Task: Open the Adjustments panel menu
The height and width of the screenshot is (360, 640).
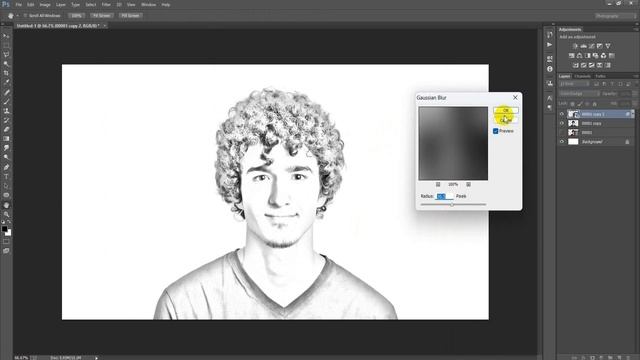Action: (x=636, y=30)
